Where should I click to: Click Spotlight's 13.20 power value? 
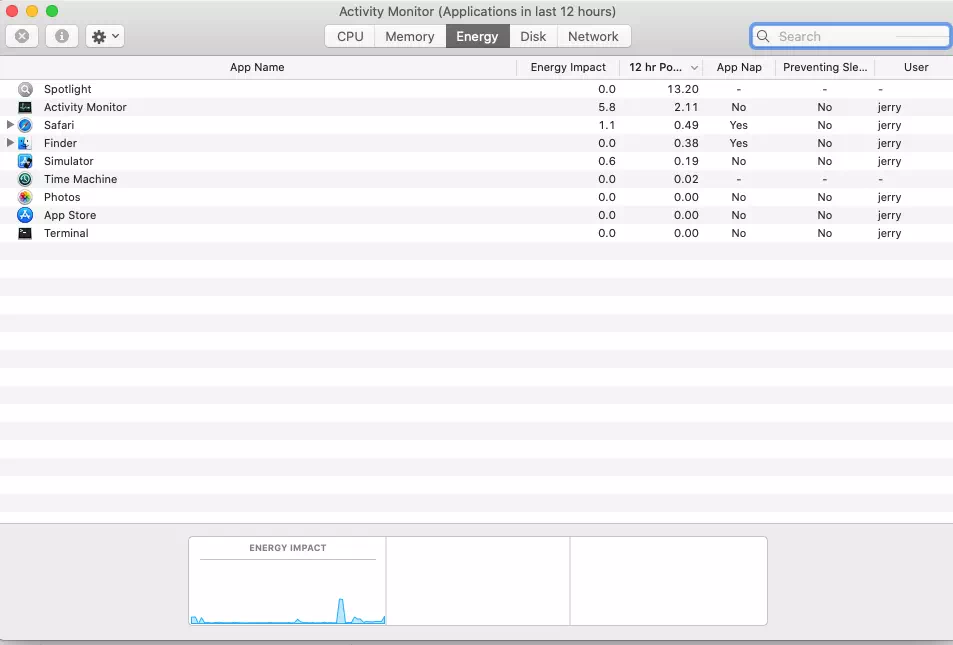[x=683, y=89]
